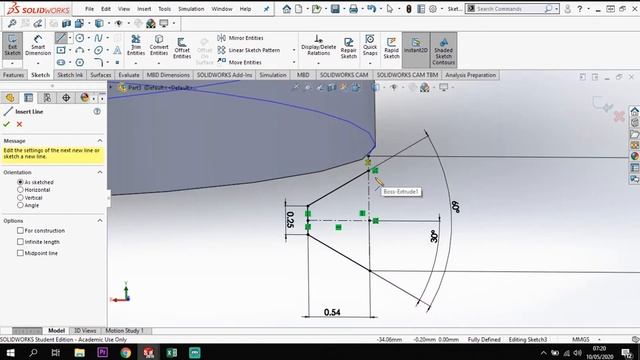The height and width of the screenshot is (360, 640).
Task: Enable Midpoint line checkbox
Action: [20, 253]
